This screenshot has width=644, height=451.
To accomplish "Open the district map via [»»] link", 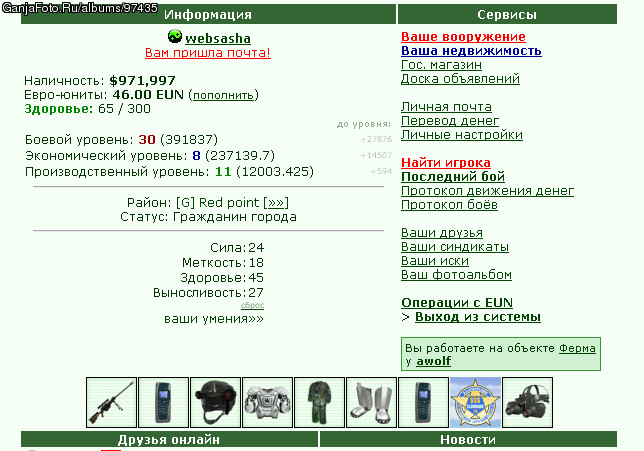I will click(x=276, y=202).
